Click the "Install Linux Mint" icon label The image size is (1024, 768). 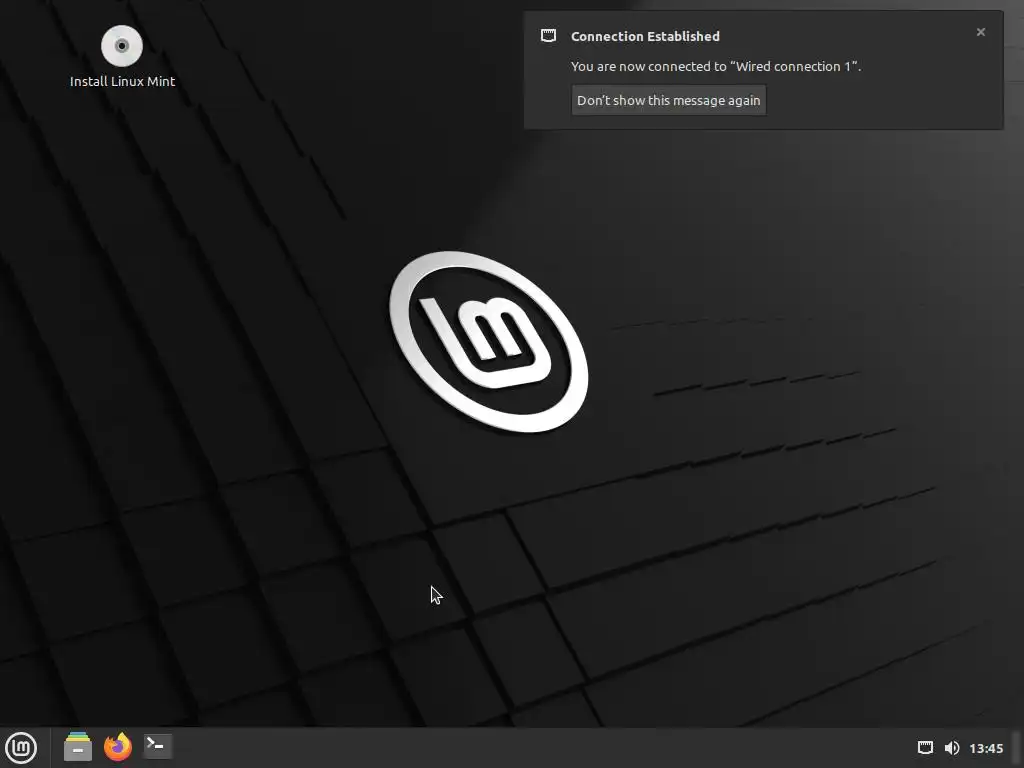coord(122,82)
